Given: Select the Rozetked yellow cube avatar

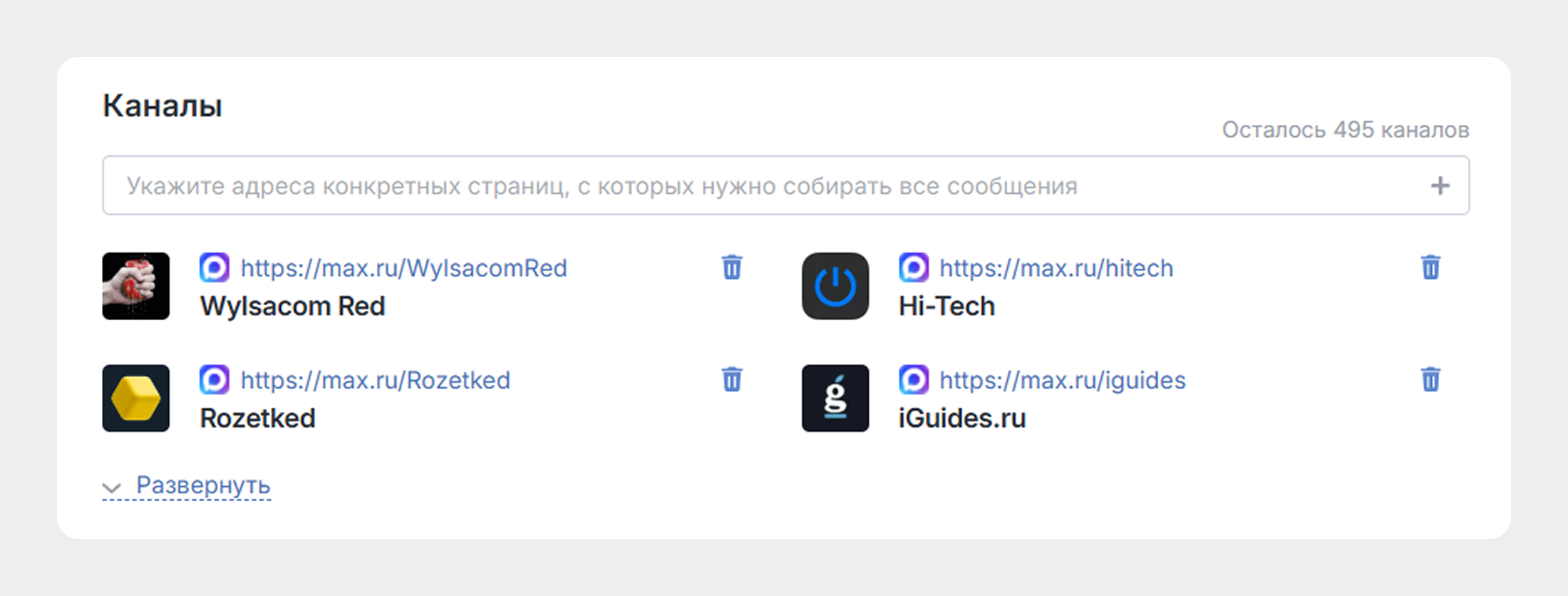Looking at the screenshot, I should [135, 399].
